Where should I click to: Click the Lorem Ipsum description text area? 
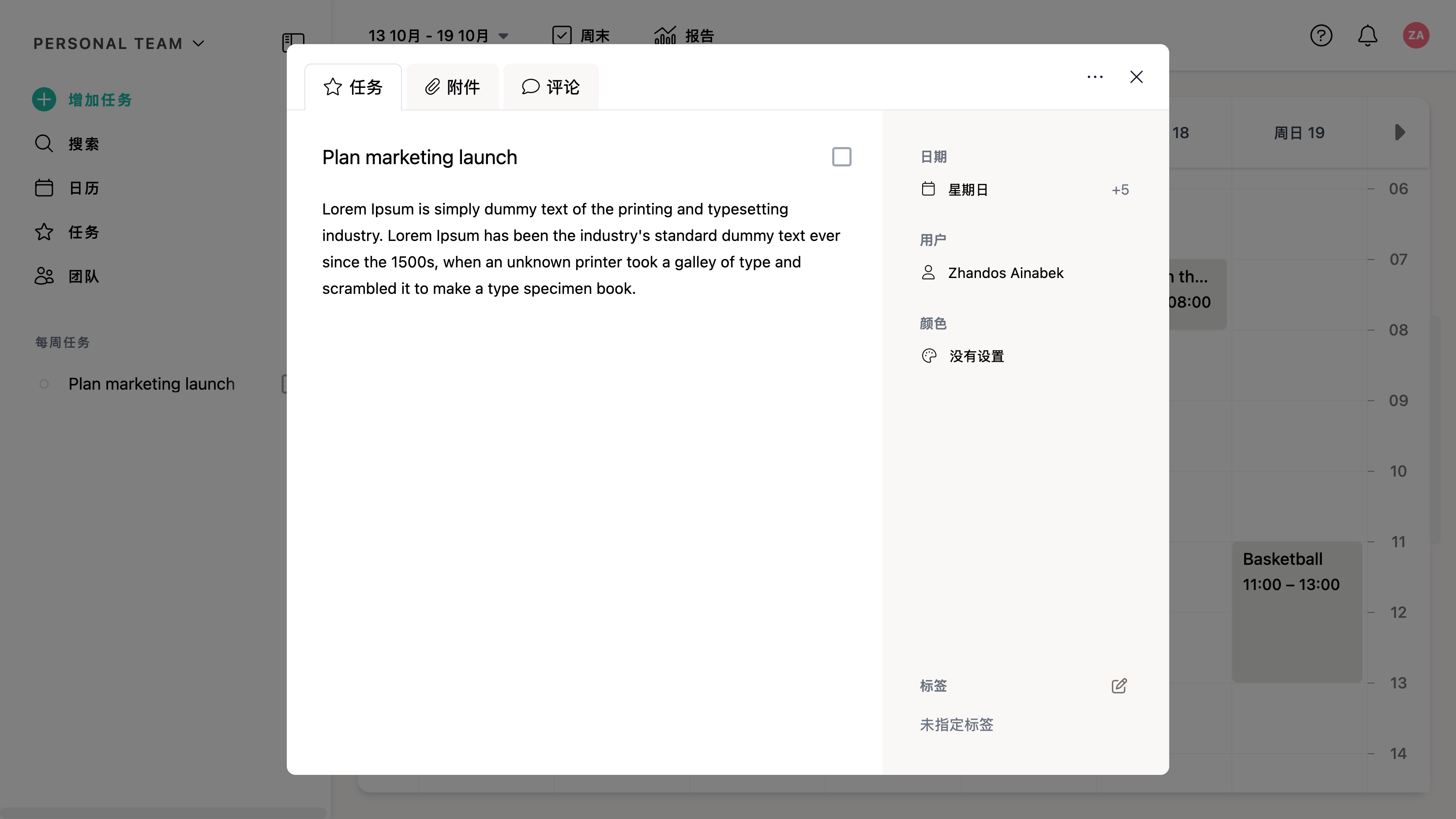582,249
